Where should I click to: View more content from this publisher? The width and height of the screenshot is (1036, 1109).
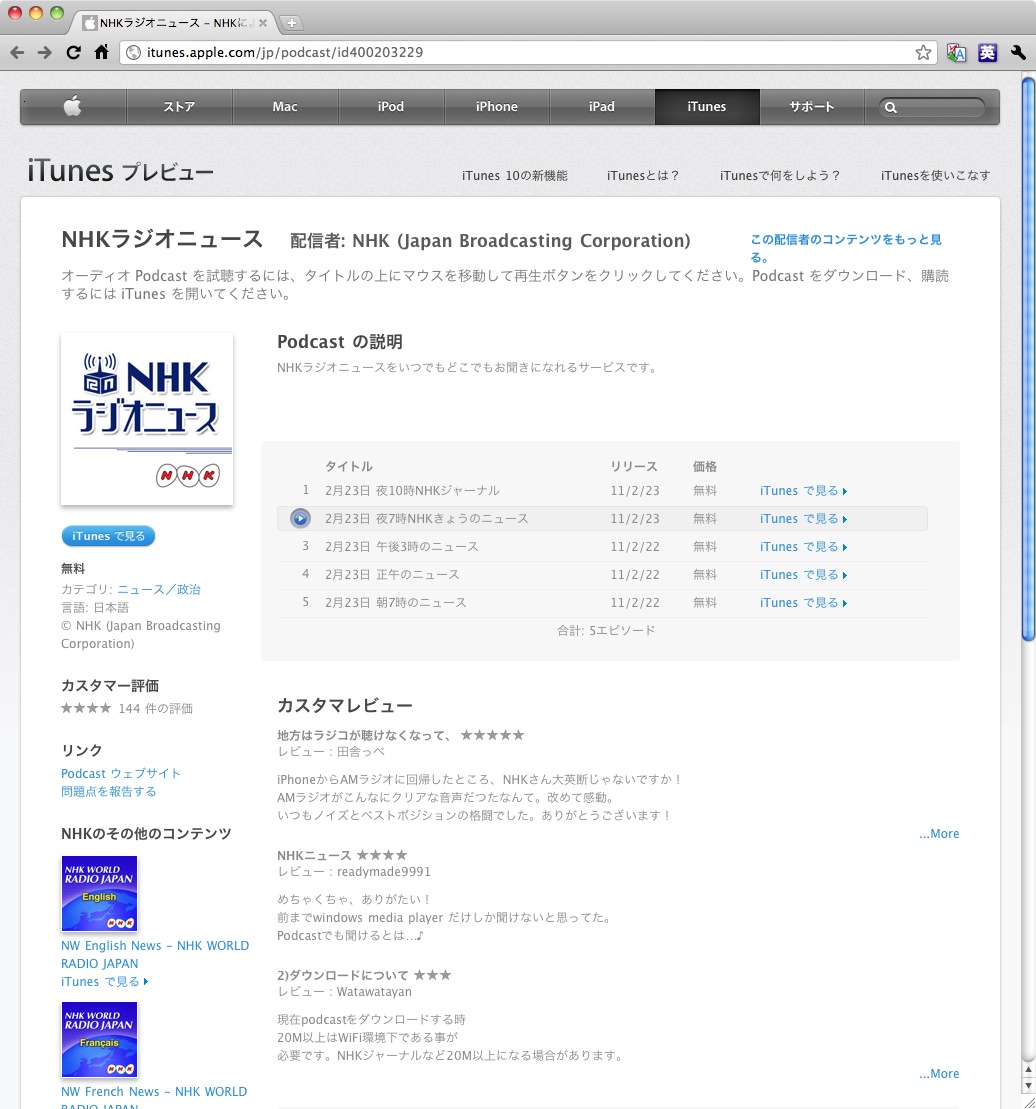coord(846,248)
